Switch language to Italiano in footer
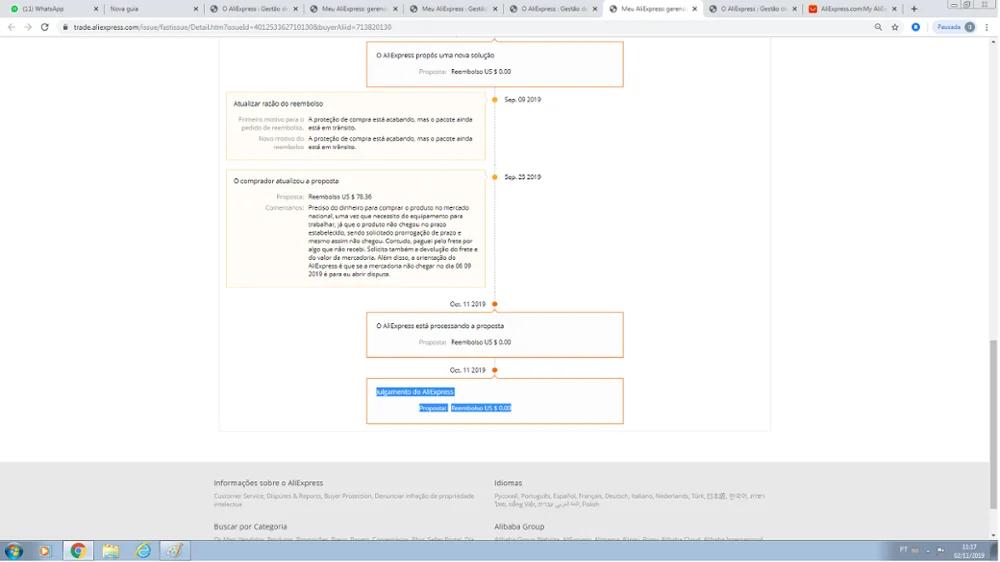The height and width of the screenshot is (562, 1000). pyautogui.click(x=642, y=496)
